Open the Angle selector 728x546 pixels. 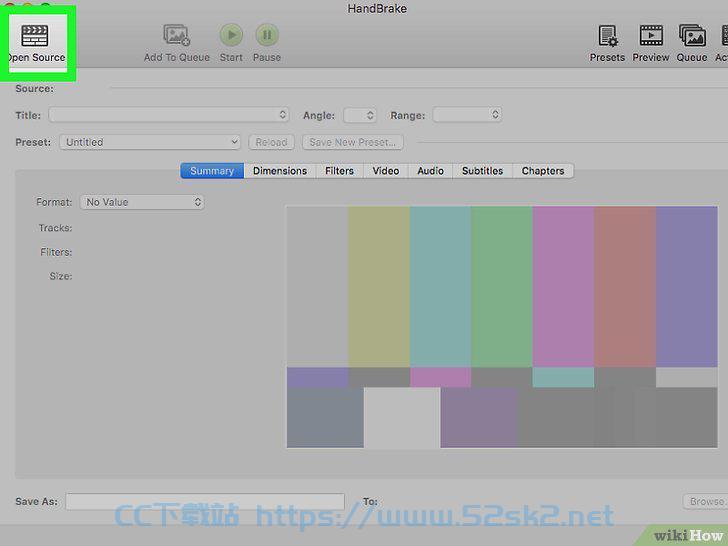360,115
